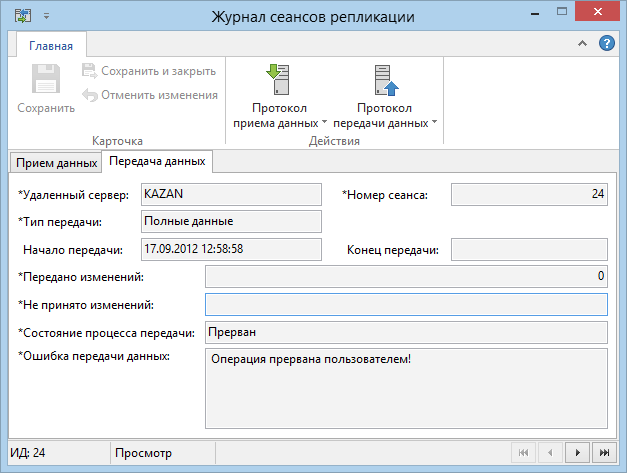Click the Просмотр status bar entry
The width and height of the screenshot is (627, 473).
pos(143,453)
